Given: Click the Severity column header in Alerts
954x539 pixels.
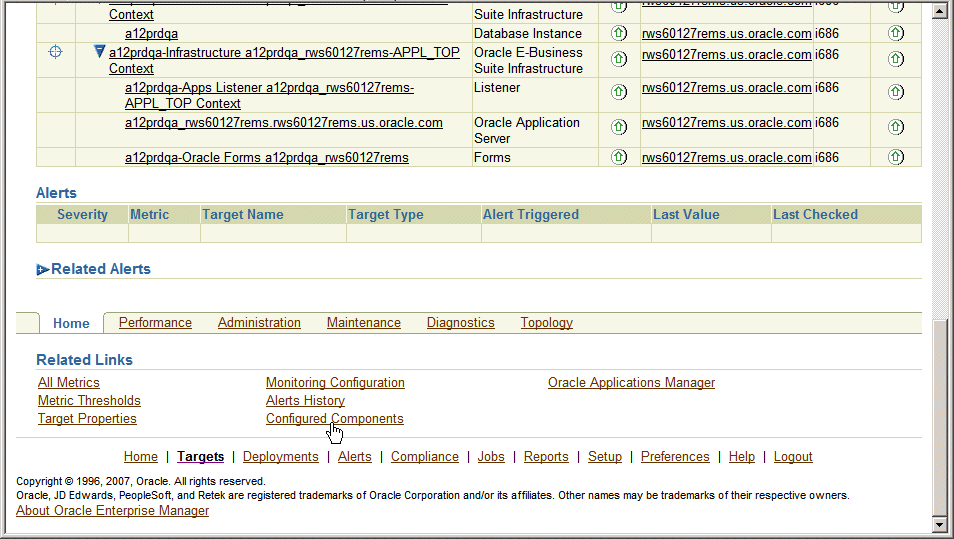Looking at the screenshot, I should click(x=82, y=214).
